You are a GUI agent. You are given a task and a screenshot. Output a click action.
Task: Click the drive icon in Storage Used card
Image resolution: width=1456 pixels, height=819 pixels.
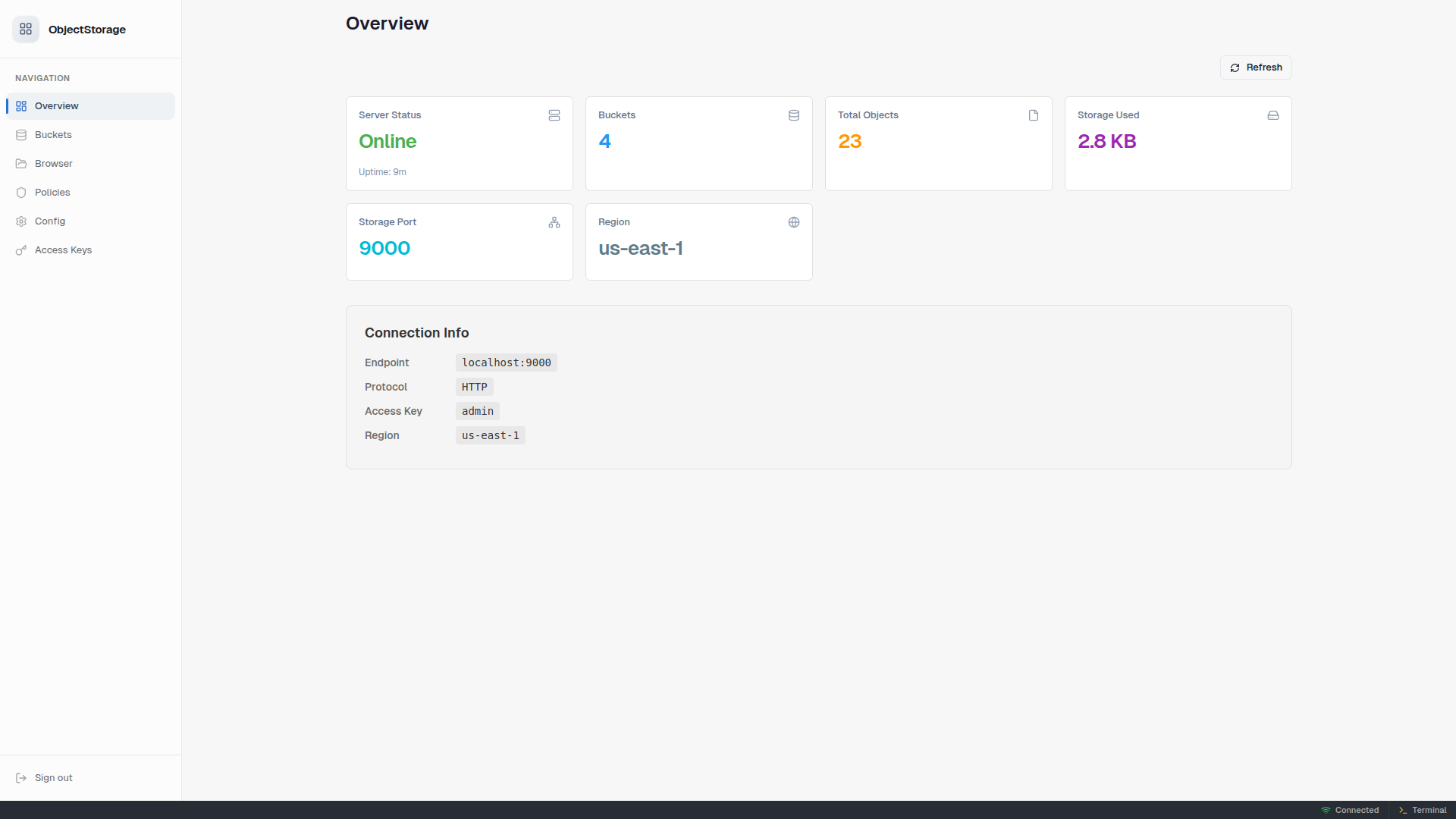coord(1273,115)
